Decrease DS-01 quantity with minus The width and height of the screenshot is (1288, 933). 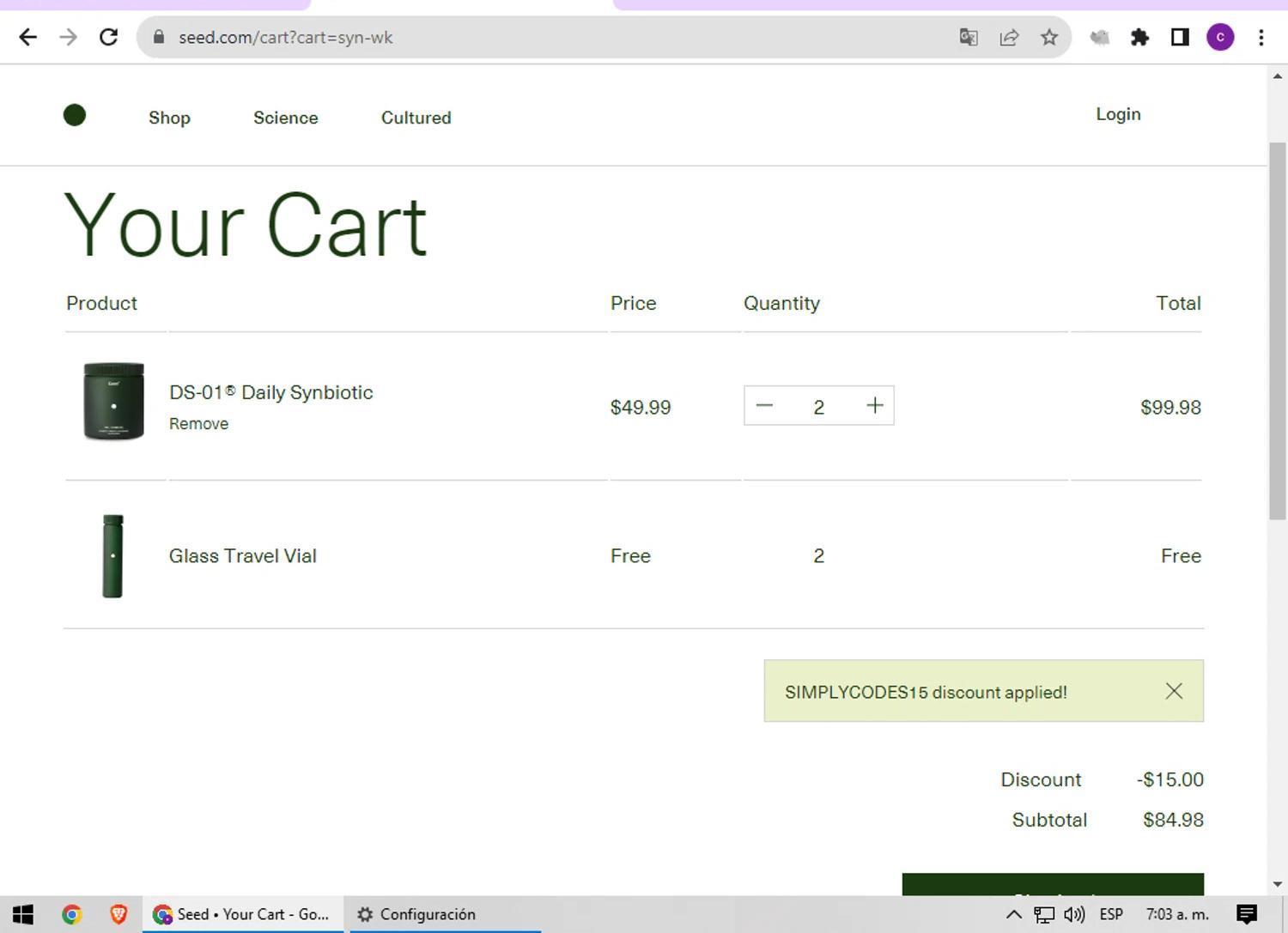[x=764, y=406]
